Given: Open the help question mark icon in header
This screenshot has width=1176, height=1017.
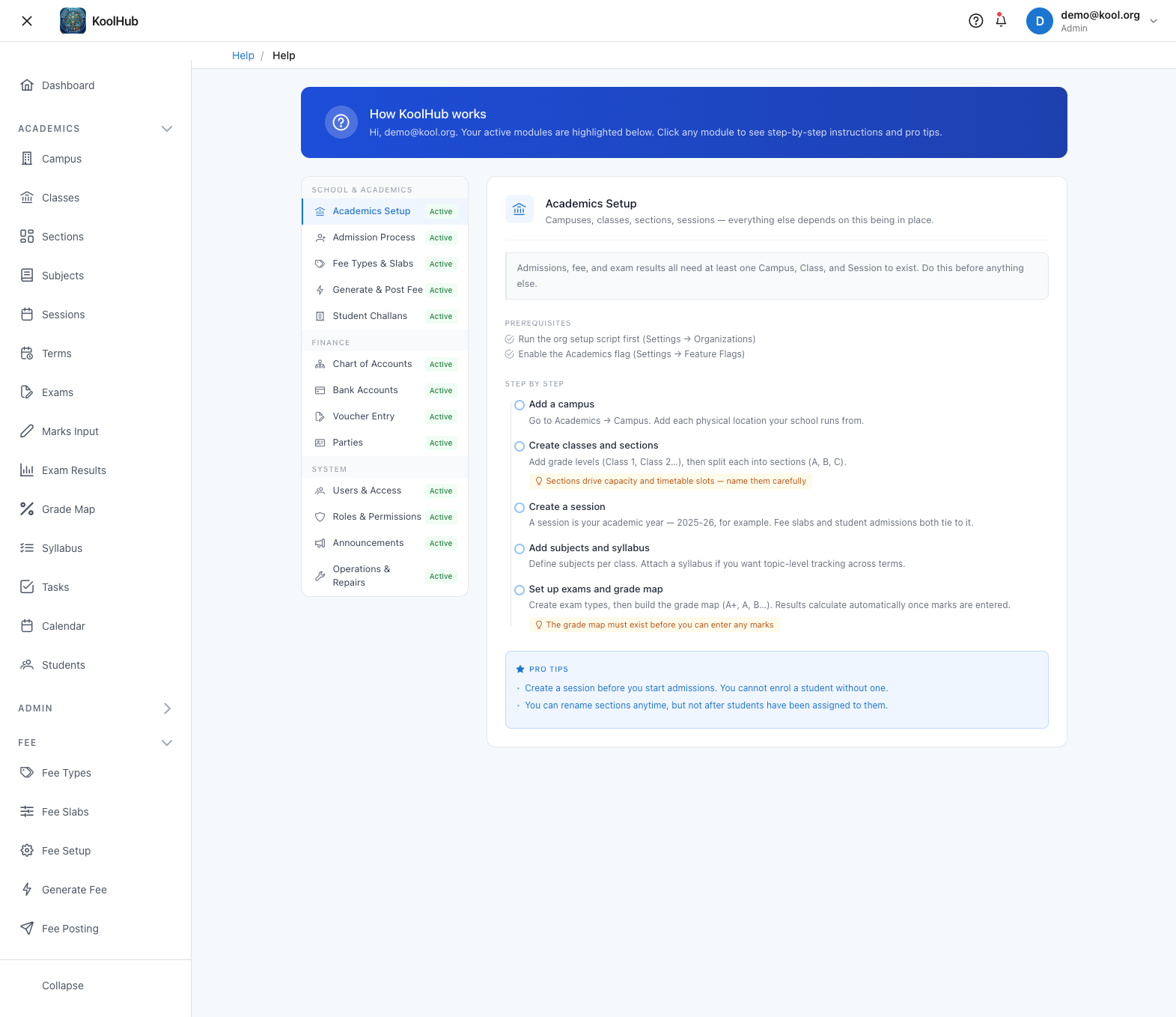Looking at the screenshot, I should (x=975, y=21).
